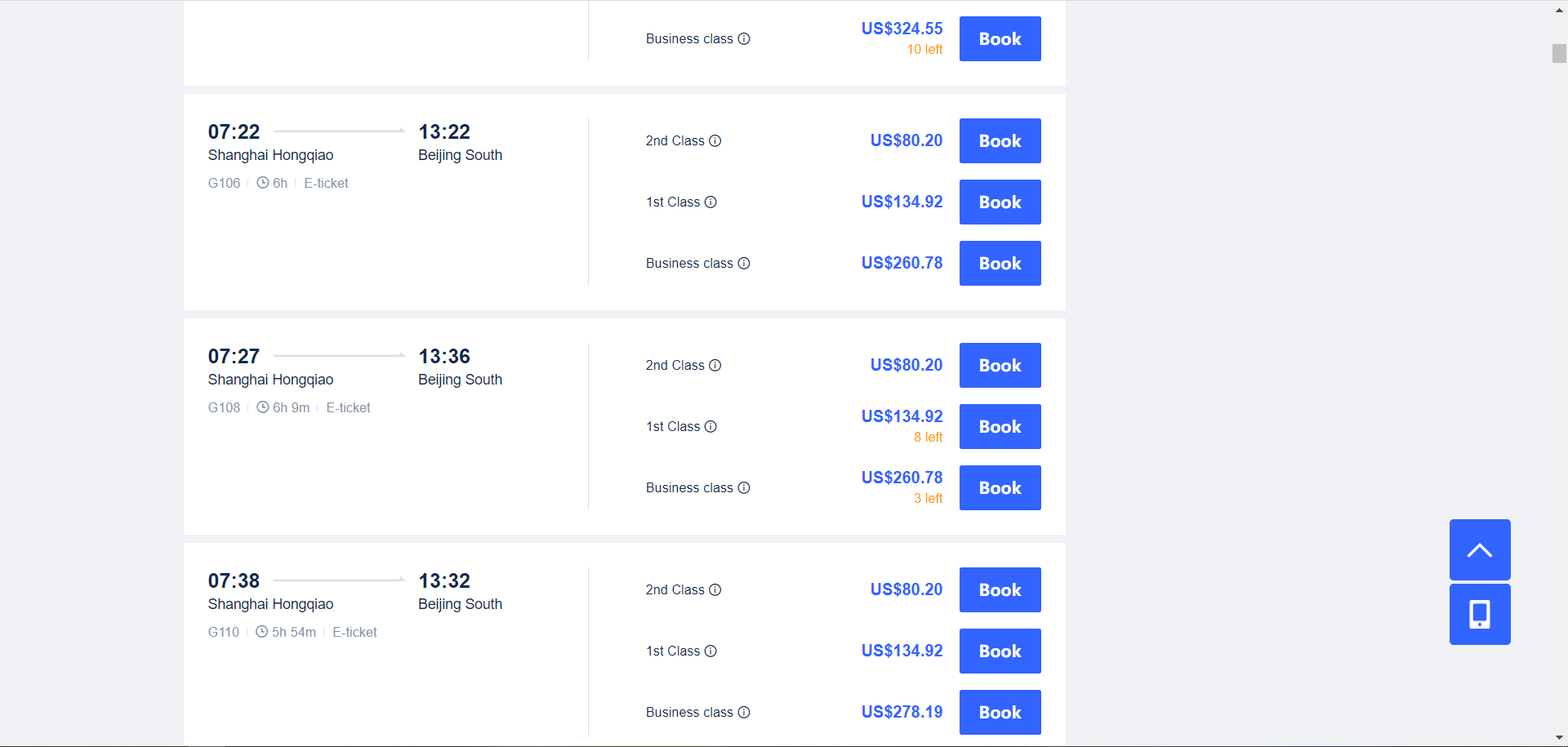
Task: Book G106 2nd Class for US$80.20
Action: pyautogui.click(x=1000, y=140)
